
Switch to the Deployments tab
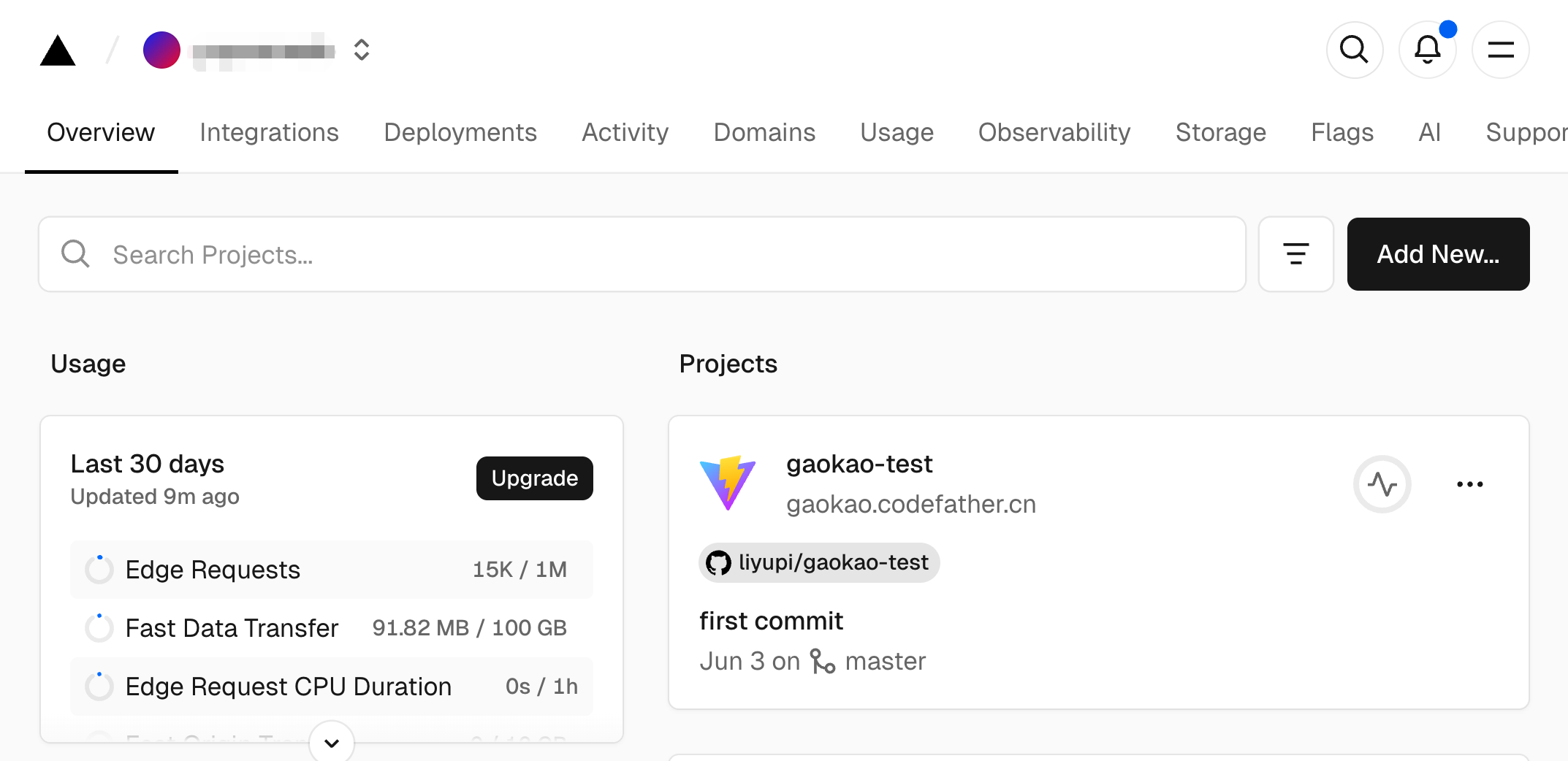click(x=460, y=132)
